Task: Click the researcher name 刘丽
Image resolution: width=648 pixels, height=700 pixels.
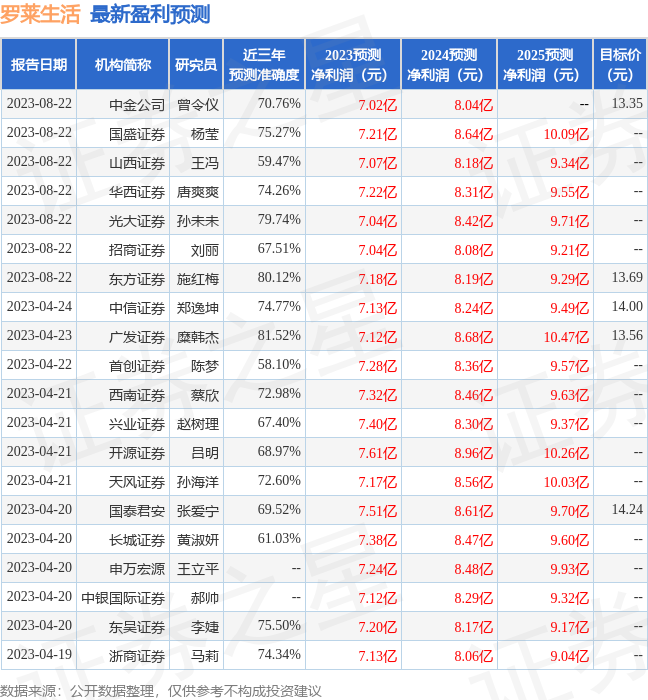Action: pos(205,250)
